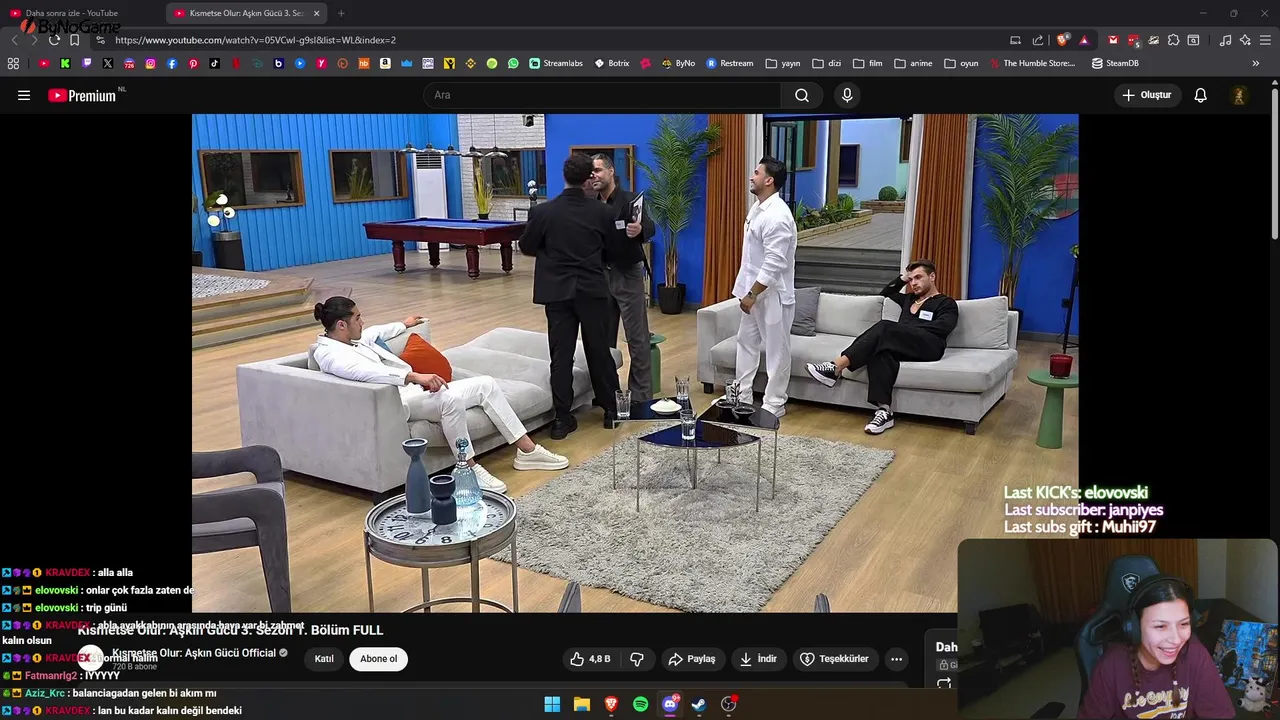This screenshot has height=720, width=1280.
Task: Open the Restream bookmark
Action: [730, 63]
